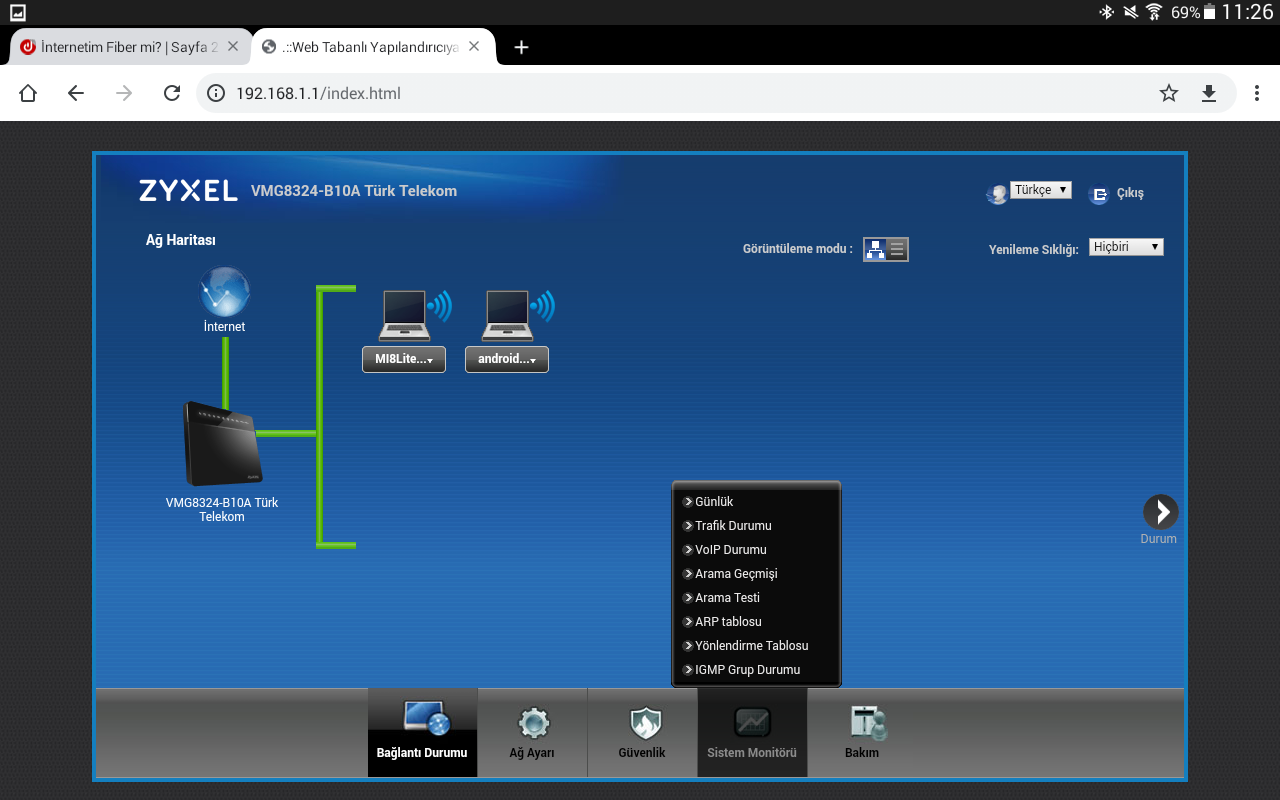This screenshot has width=1280, height=800.
Task: Go to the browser home page
Action: coord(28,93)
